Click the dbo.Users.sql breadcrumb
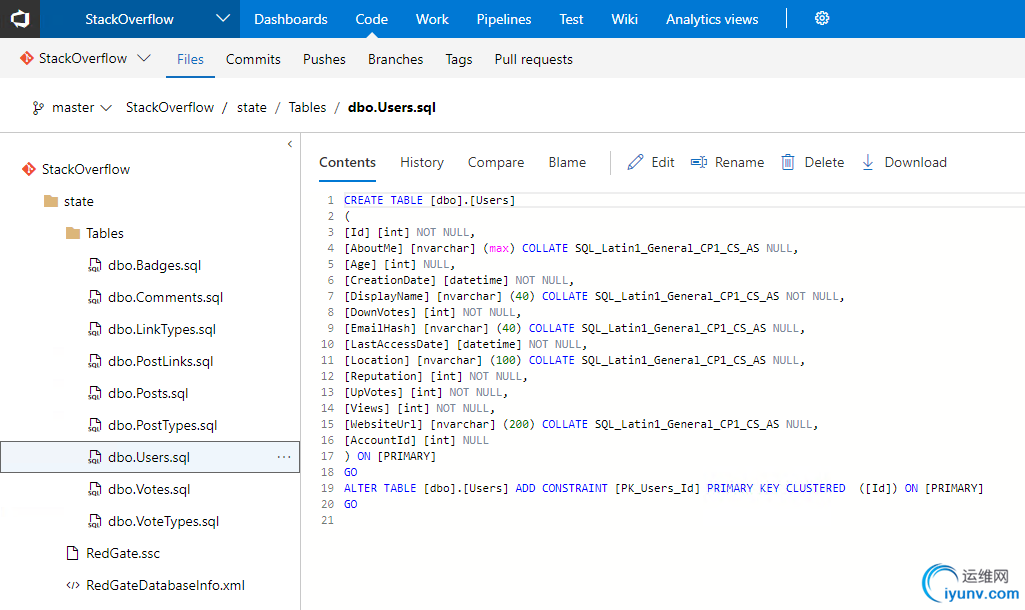Screen dimensions: 1025x610 click(x=392, y=107)
